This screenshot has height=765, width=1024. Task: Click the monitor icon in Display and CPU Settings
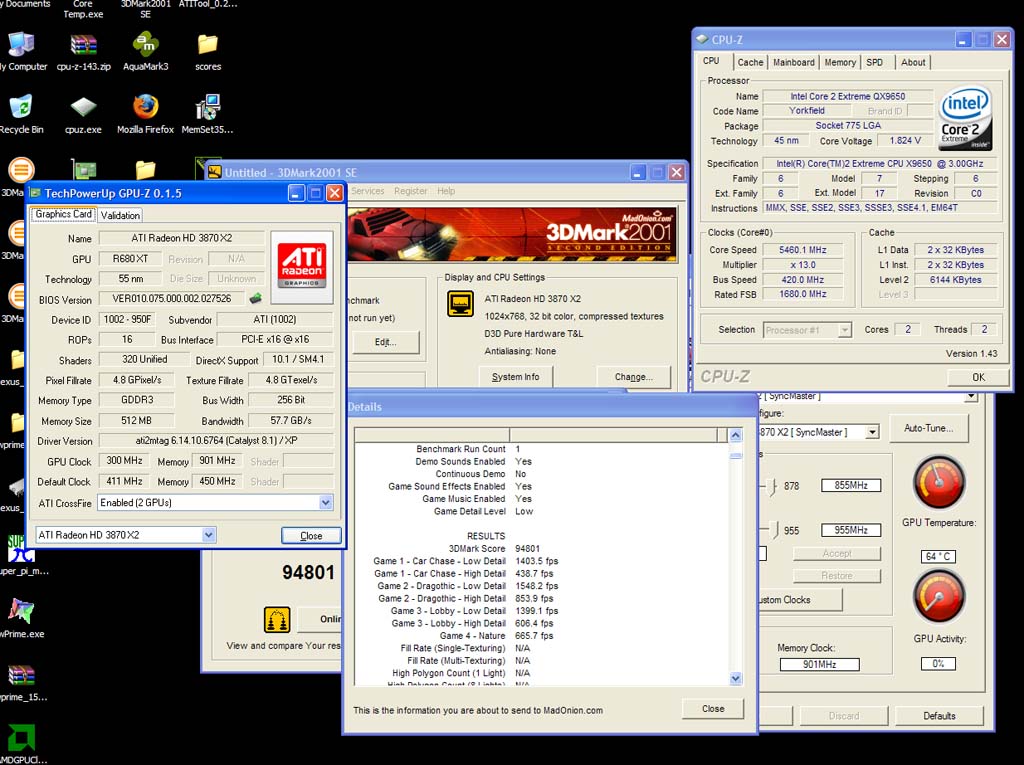(460, 304)
